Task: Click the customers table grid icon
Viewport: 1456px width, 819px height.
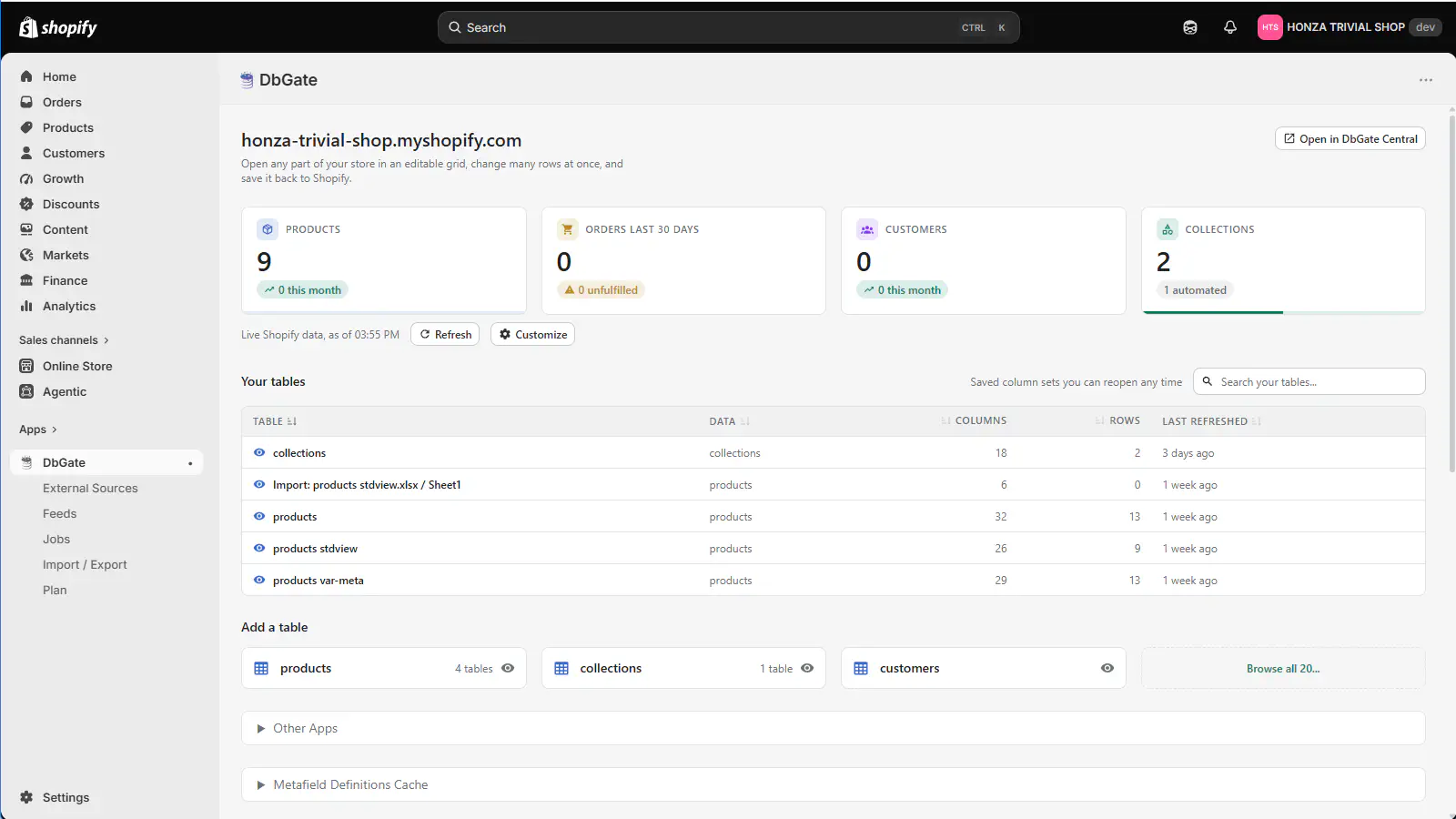Action: pyautogui.click(x=861, y=668)
